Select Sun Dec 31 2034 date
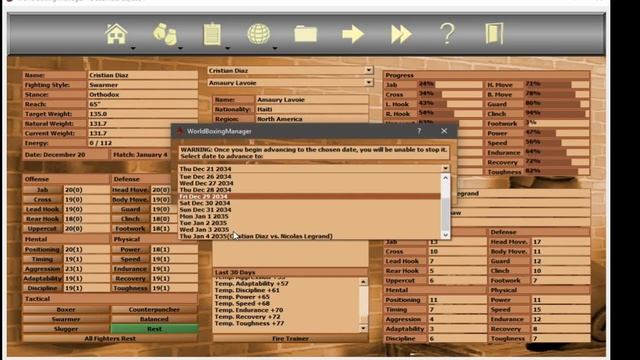 click(309, 209)
